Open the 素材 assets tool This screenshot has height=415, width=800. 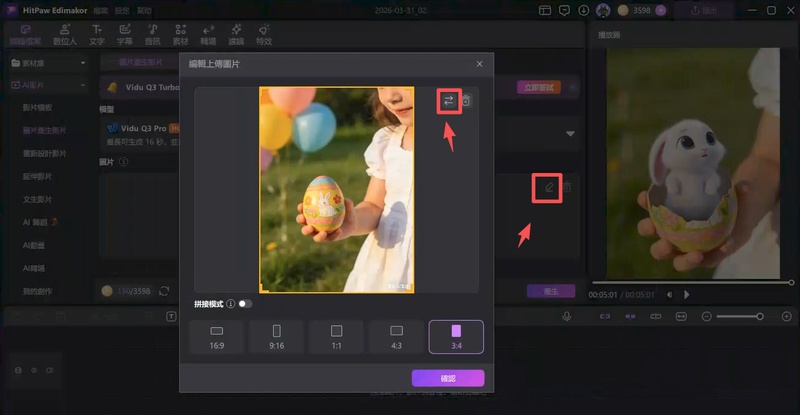click(180, 35)
